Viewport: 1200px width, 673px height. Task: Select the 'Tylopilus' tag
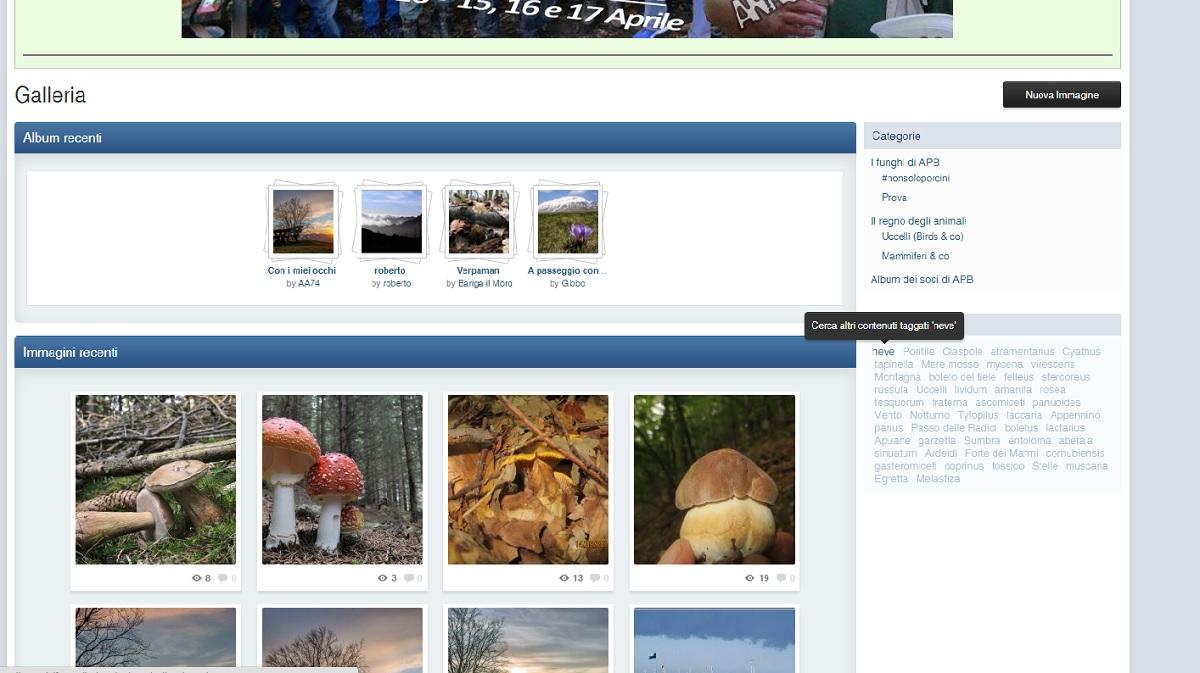coord(978,416)
